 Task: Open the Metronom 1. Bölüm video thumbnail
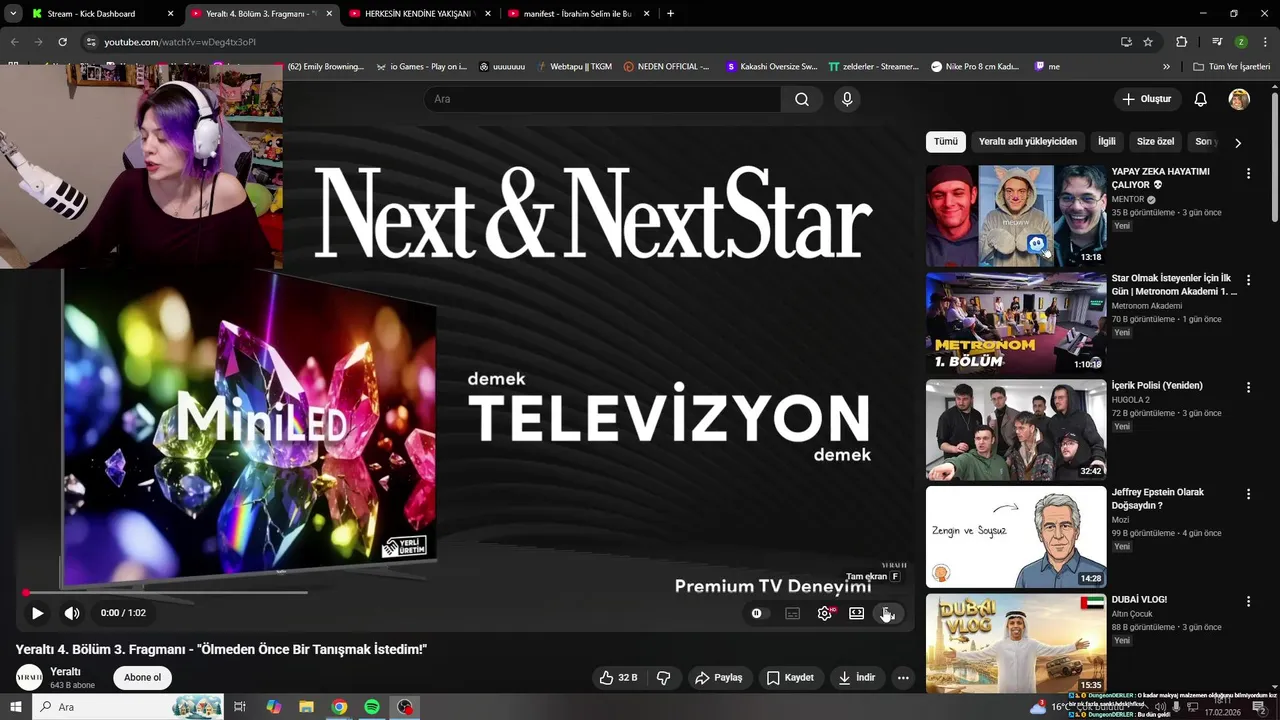[x=1016, y=323]
